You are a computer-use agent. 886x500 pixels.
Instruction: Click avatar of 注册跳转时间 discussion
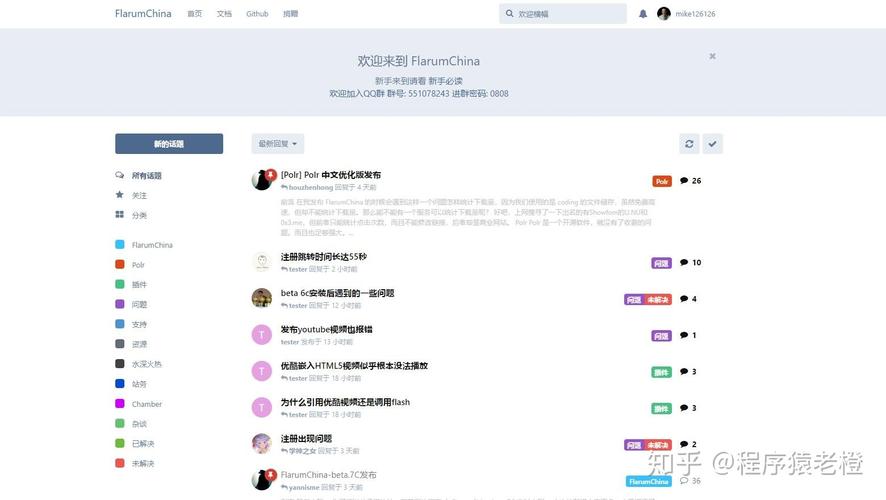point(262,262)
